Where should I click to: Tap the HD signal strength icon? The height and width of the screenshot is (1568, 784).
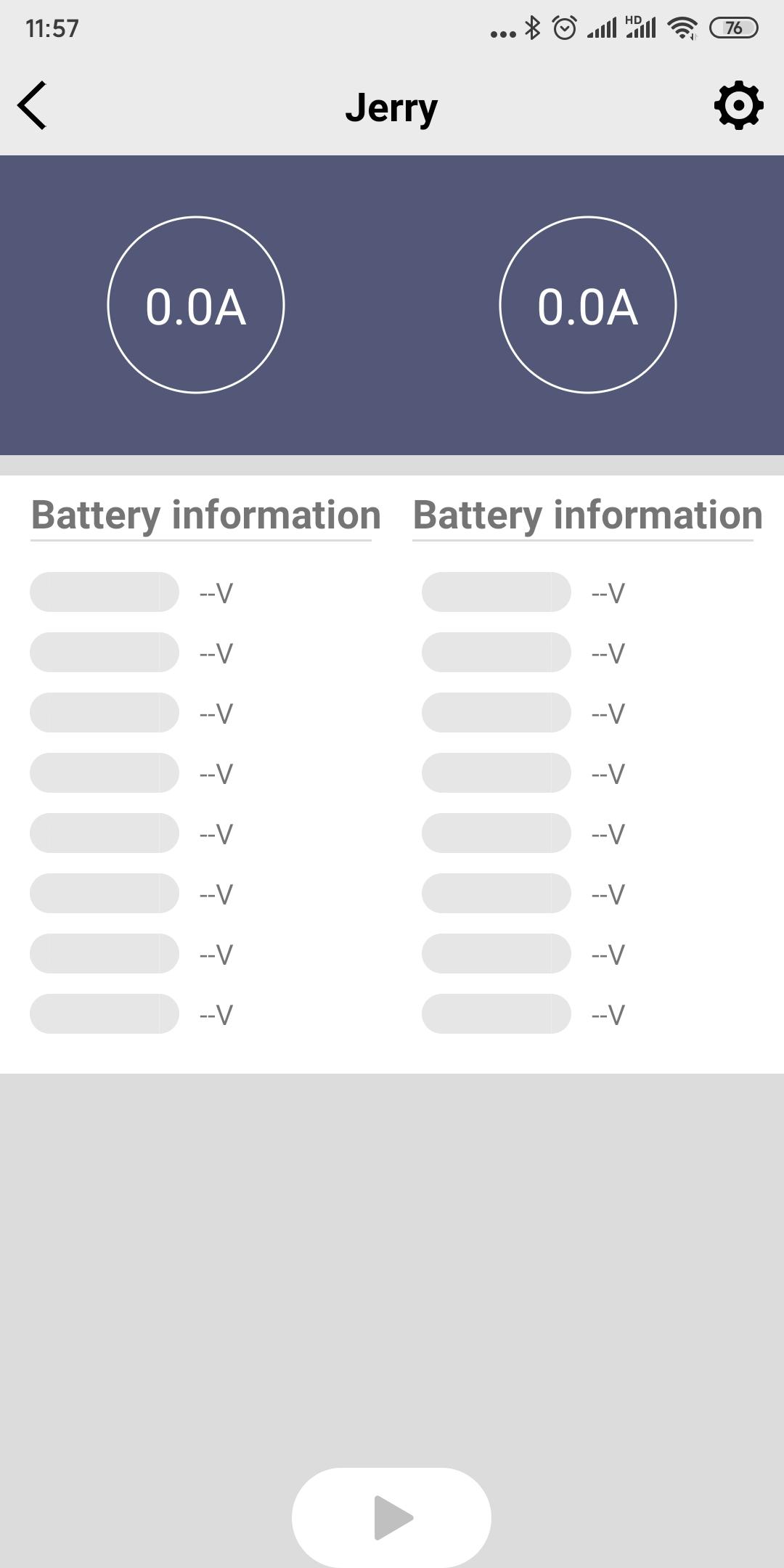pyautogui.click(x=641, y=28)
